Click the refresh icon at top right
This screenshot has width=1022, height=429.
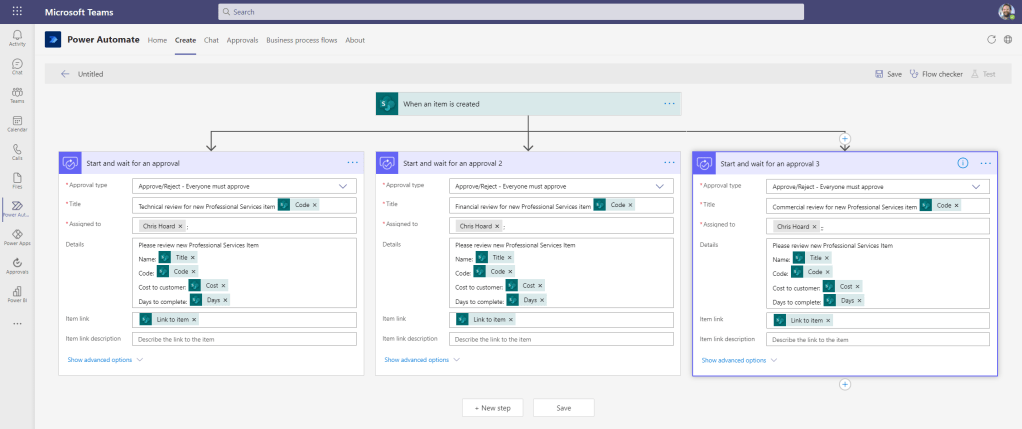click(x=991, y=40)
